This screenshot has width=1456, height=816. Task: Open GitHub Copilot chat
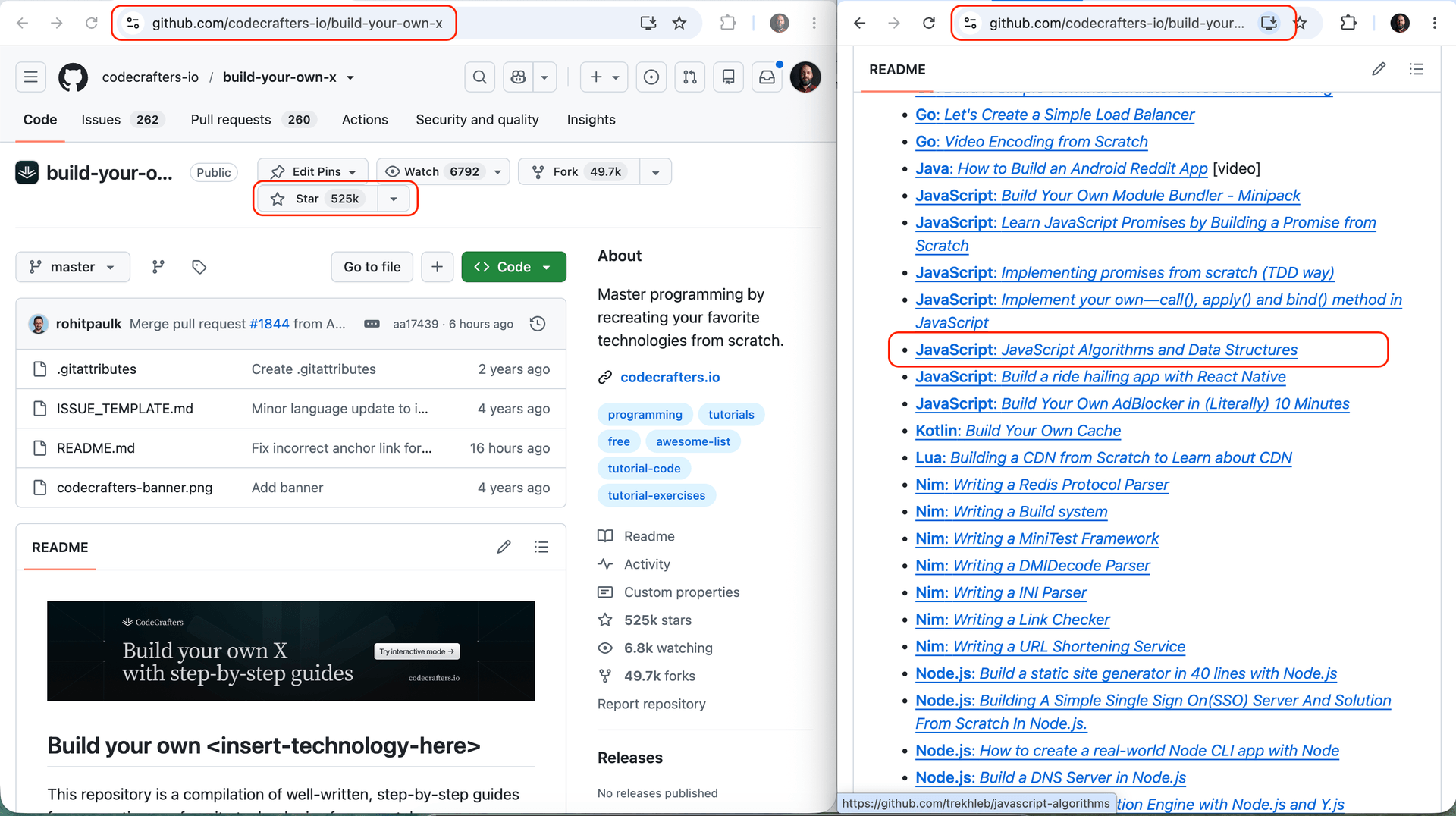(519, 77)
